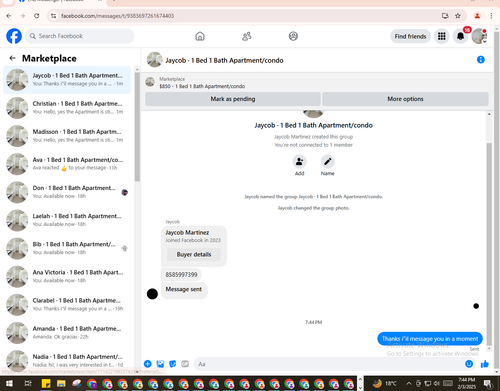The image size is (500, 391).
Task: Open the Home icon in top navigation
Action: [x=200, y=36]
